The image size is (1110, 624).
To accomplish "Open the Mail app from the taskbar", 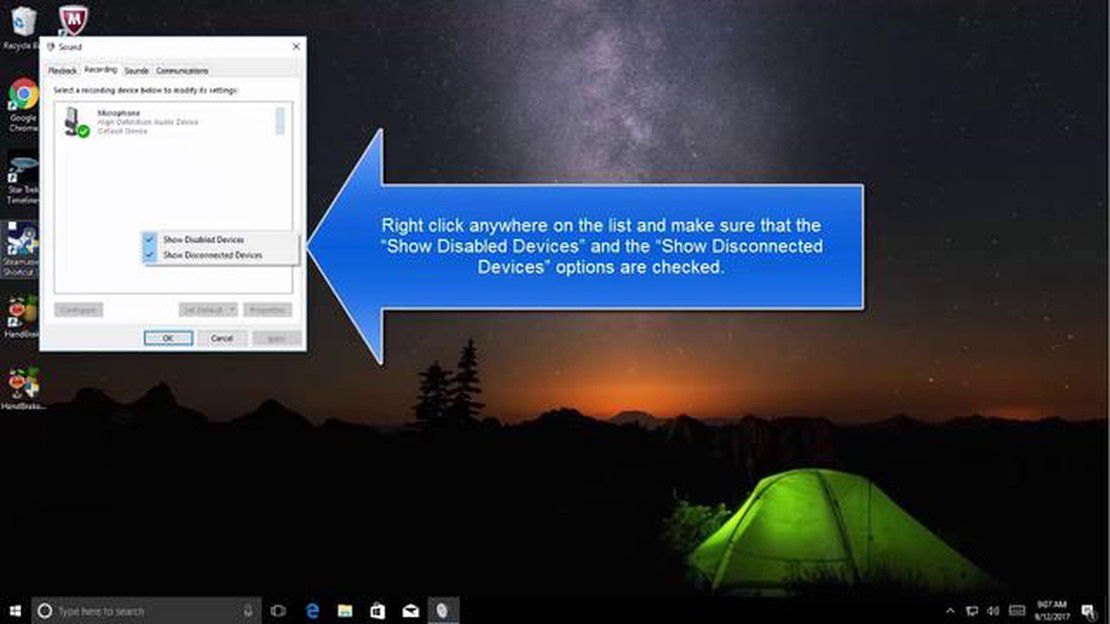I will tap(410, 610).
